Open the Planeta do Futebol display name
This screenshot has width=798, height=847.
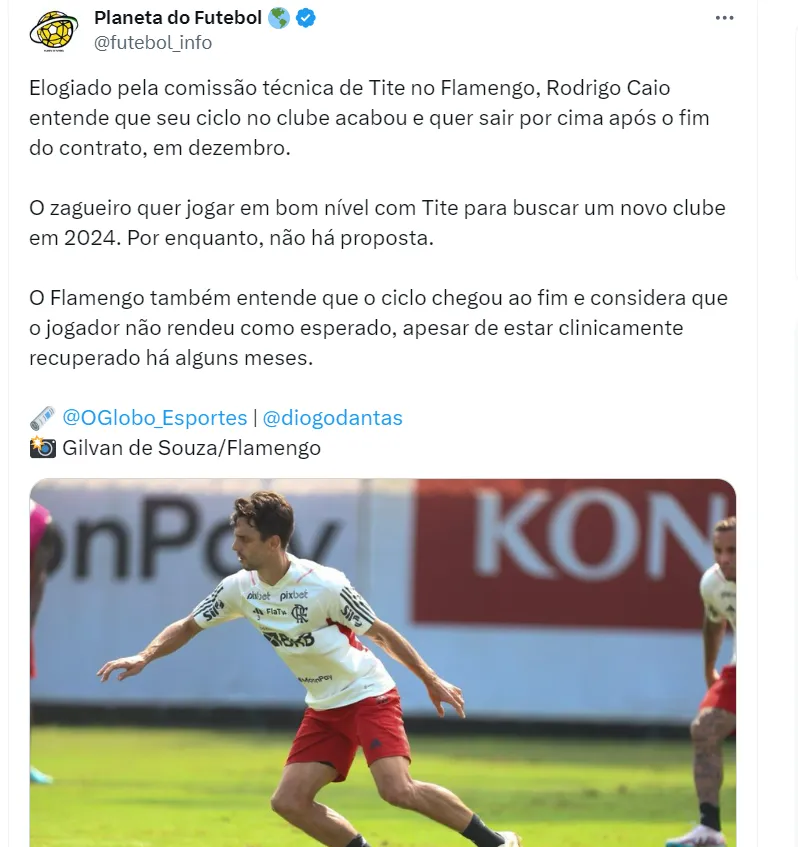(178, 18)
